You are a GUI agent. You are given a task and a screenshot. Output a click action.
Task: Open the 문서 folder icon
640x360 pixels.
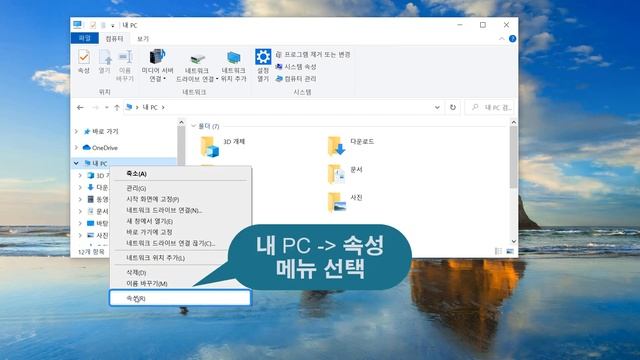point(336,174)
